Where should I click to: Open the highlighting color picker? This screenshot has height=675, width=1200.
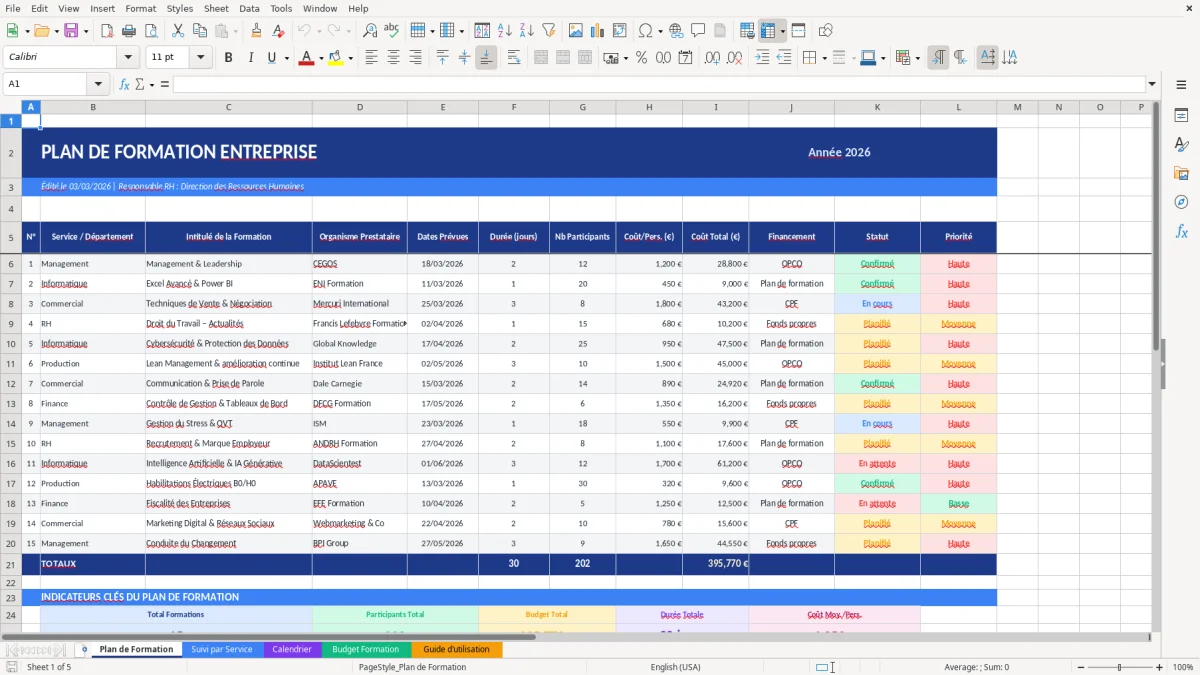(351, 58)
